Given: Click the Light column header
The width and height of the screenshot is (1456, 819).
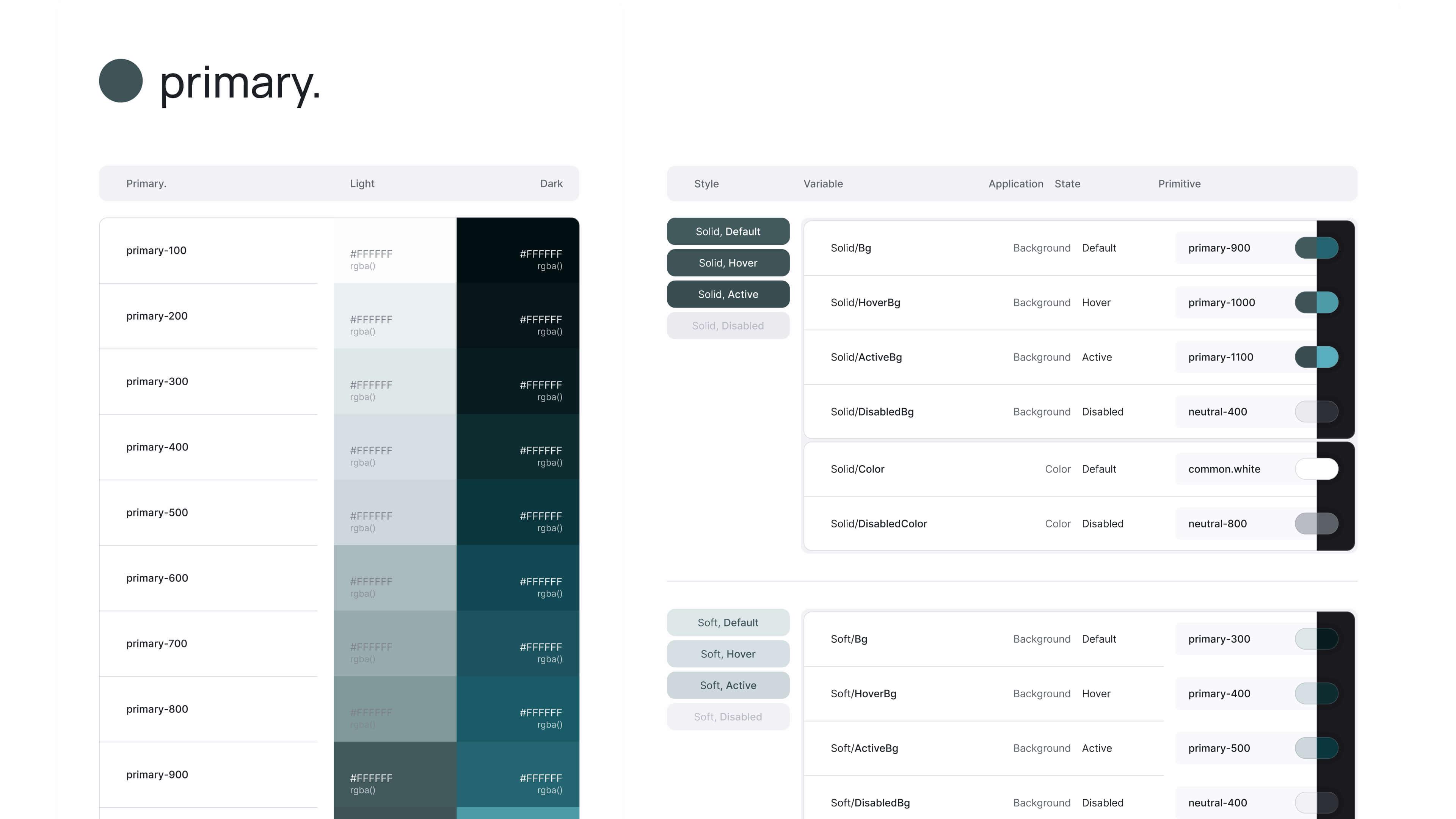Looking at the screenshot, I should click(362, 183).
